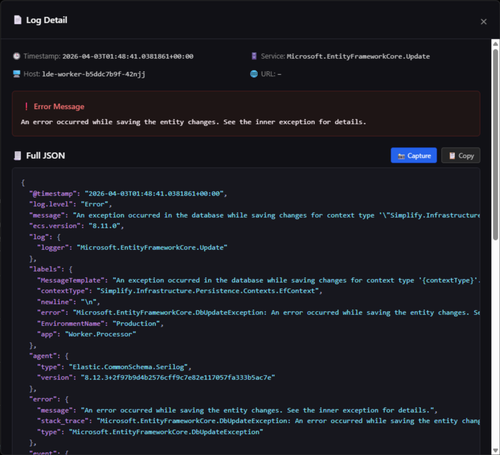
Task: Click the Capture button
Action: click(x=414, y=155)
